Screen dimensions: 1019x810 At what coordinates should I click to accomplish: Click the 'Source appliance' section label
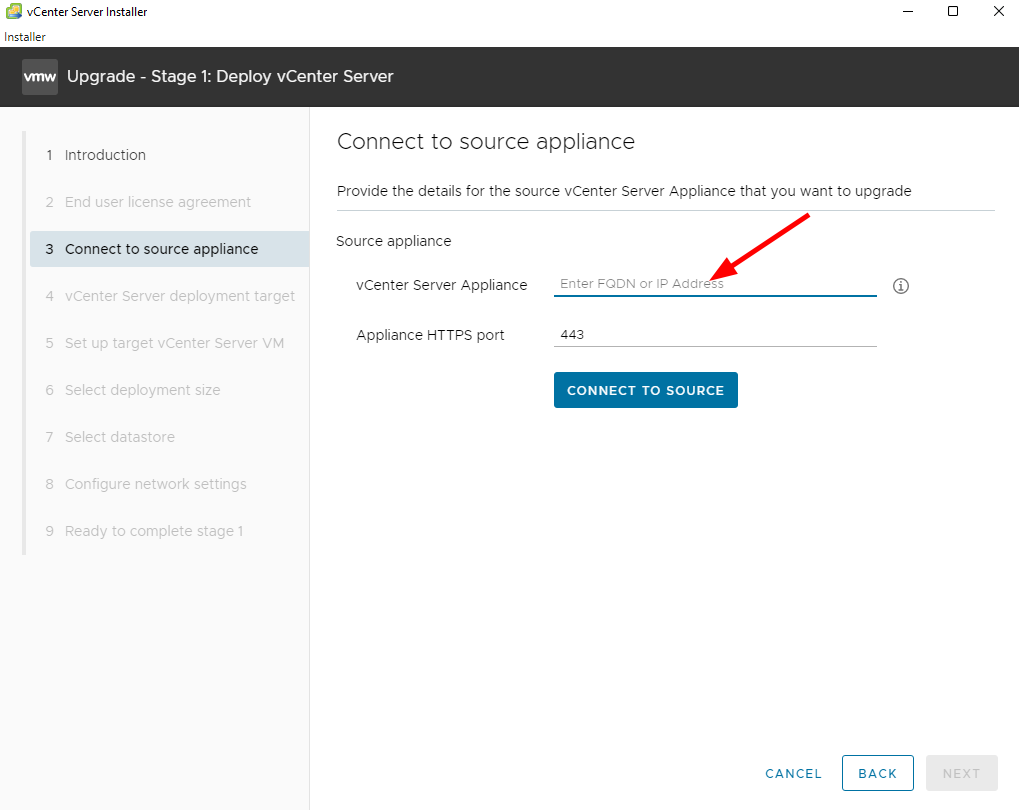(x=393, y=241)
